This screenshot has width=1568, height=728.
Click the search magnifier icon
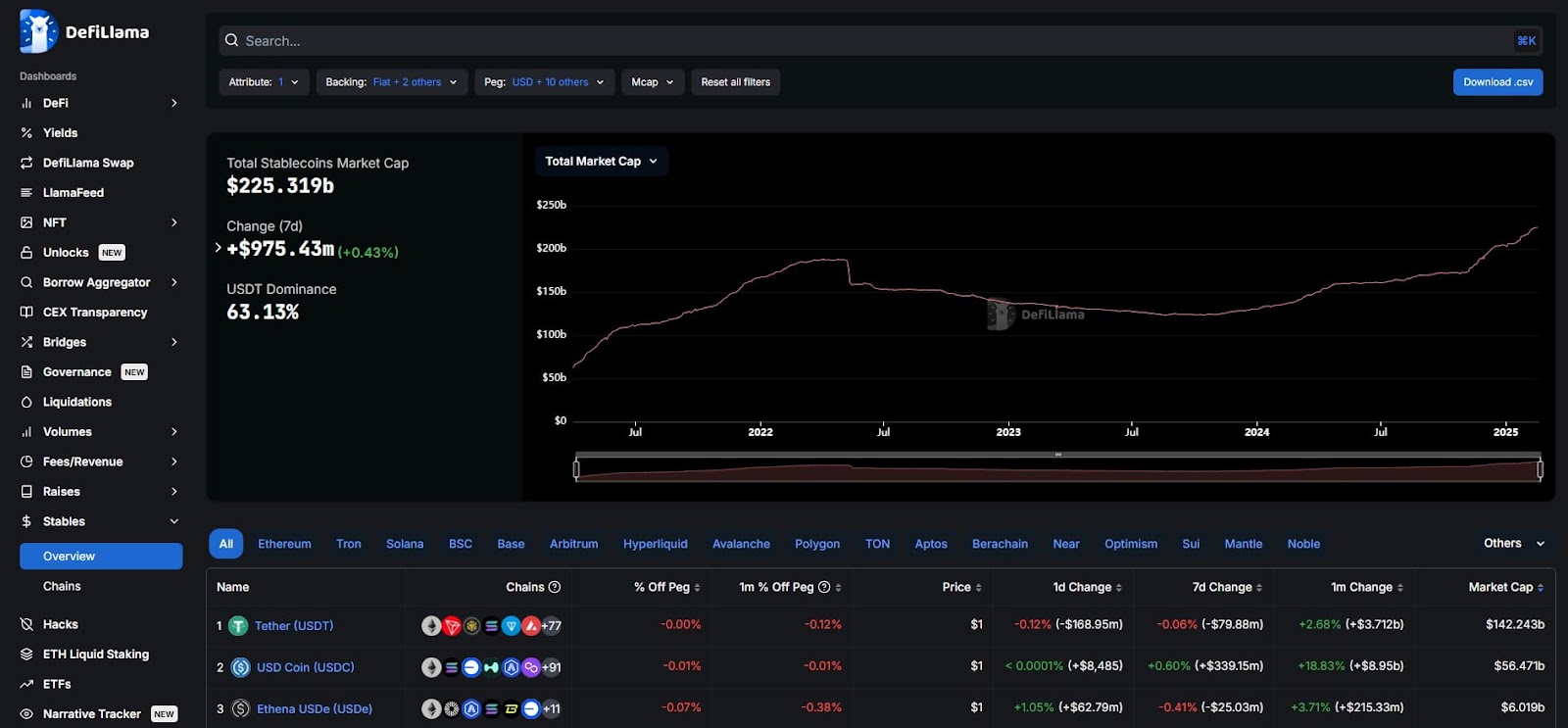[x=231, y=40]
